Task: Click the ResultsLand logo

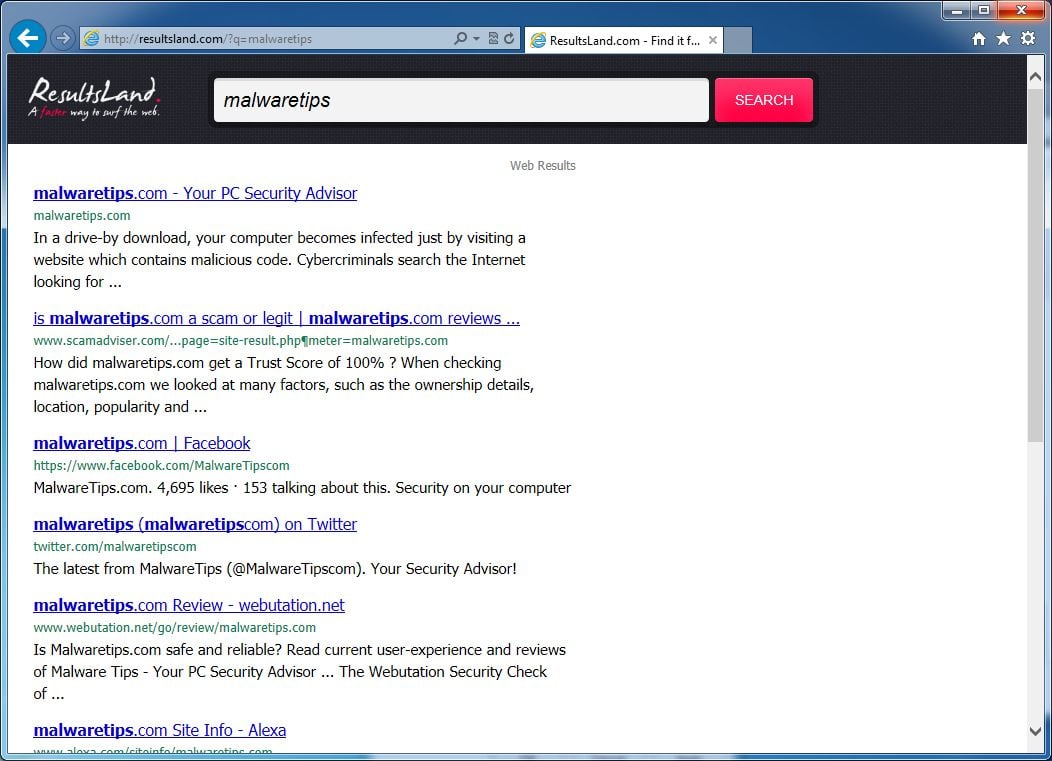Action: point(94,98)
